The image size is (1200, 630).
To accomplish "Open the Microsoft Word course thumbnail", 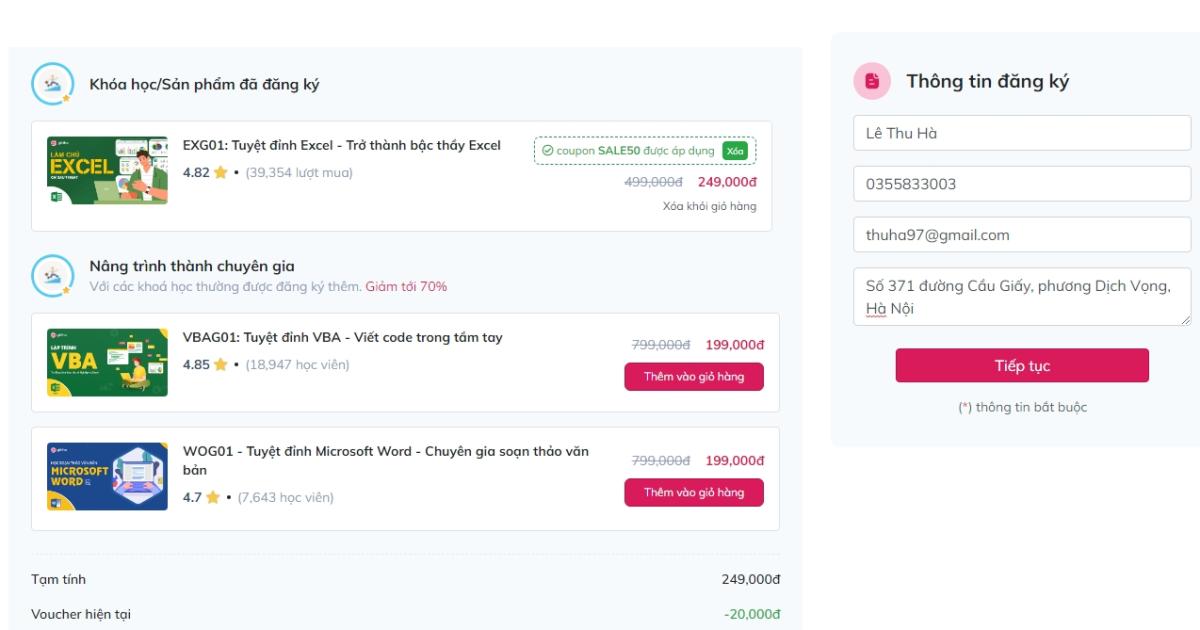I will pos(108,476).
